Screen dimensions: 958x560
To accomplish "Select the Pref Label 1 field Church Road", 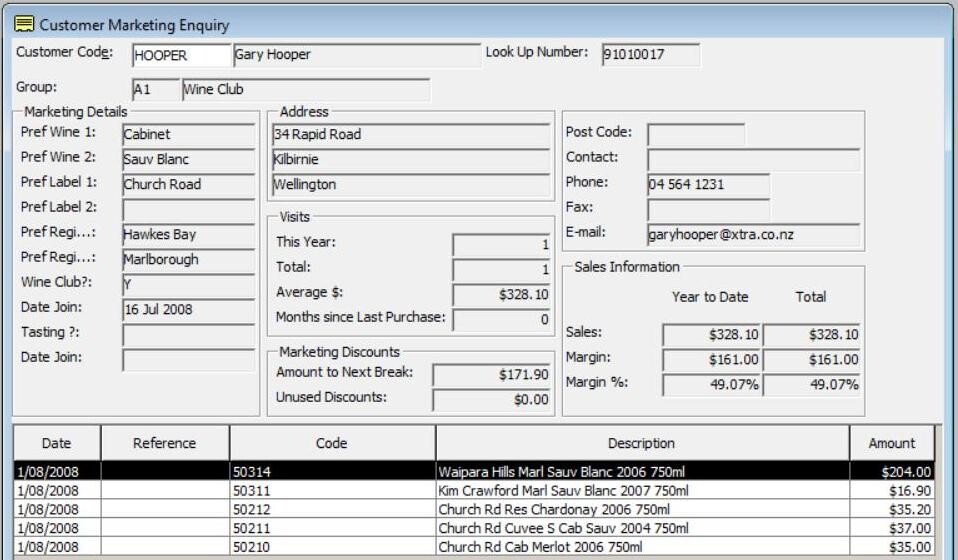I will 188,184.
